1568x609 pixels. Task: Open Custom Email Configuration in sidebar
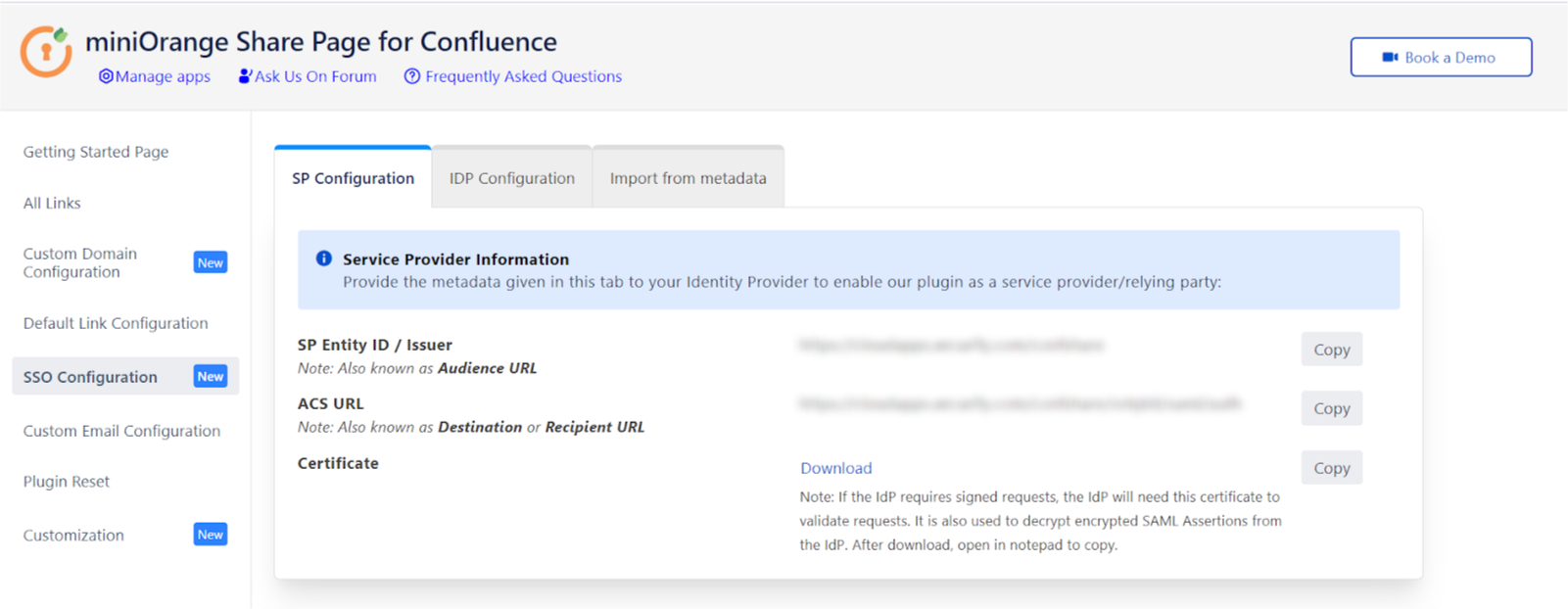pyautogui.click(x=121, y=431)
